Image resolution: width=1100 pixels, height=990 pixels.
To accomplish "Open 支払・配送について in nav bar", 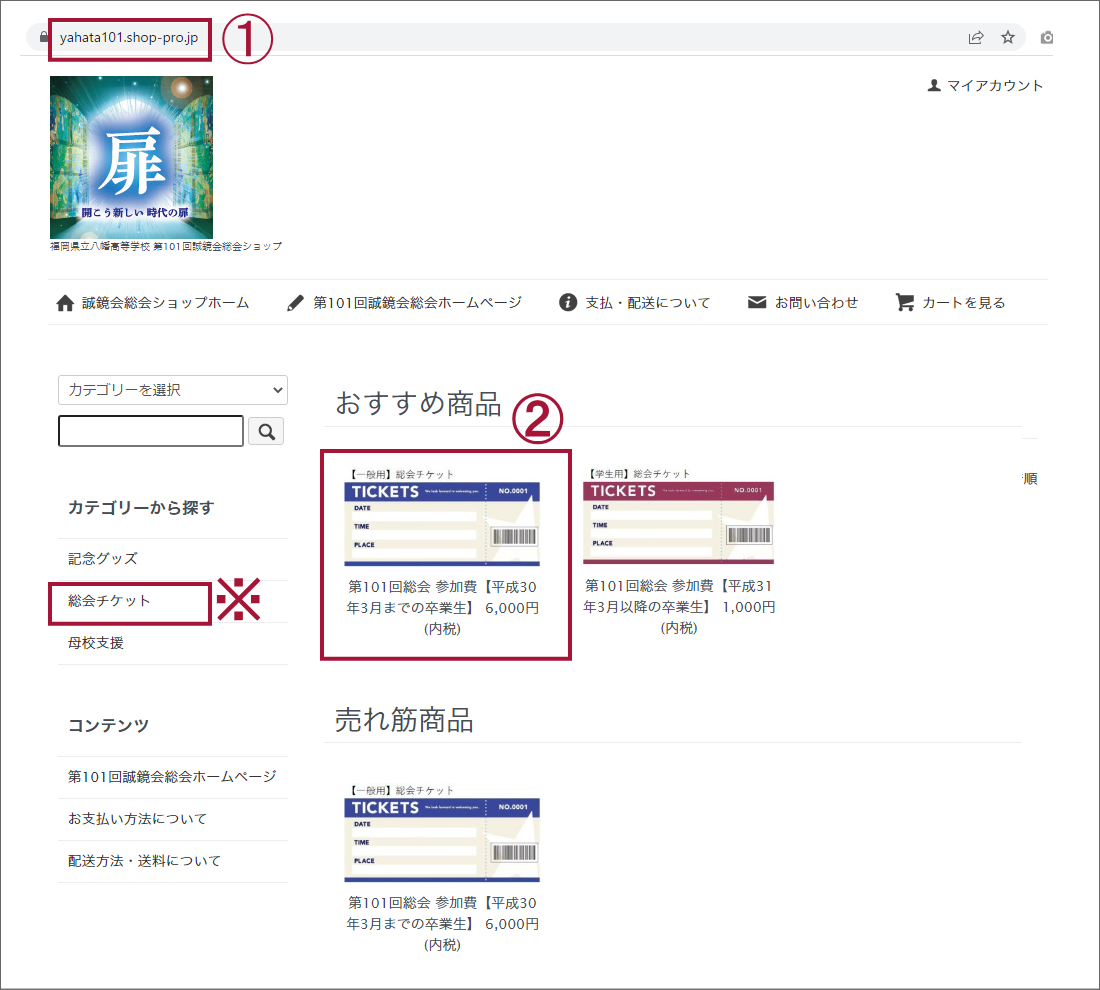I will point(635,303).
